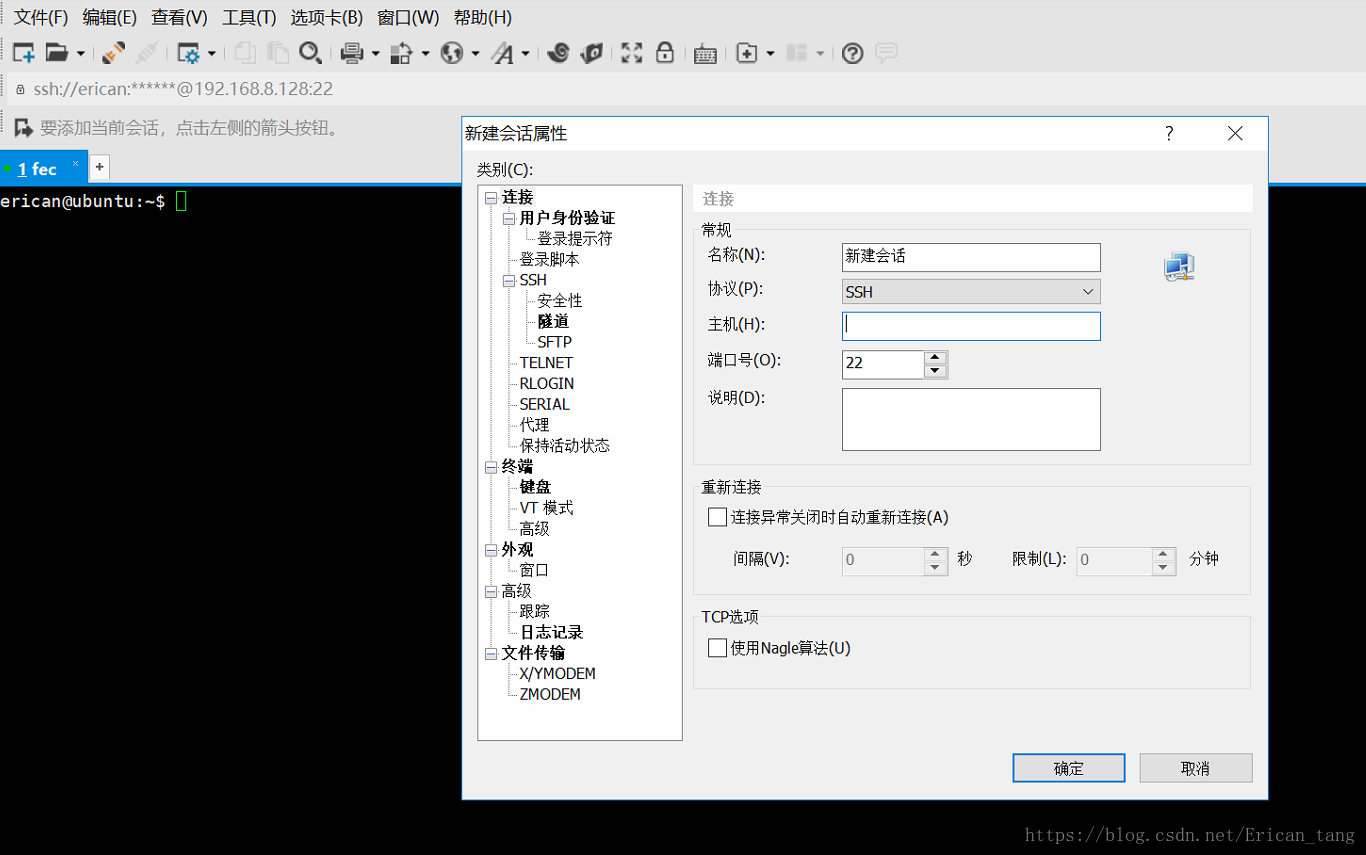Increase port number with up spinner arrow
The image size is (1366, 855).
[x=935, y=357]
